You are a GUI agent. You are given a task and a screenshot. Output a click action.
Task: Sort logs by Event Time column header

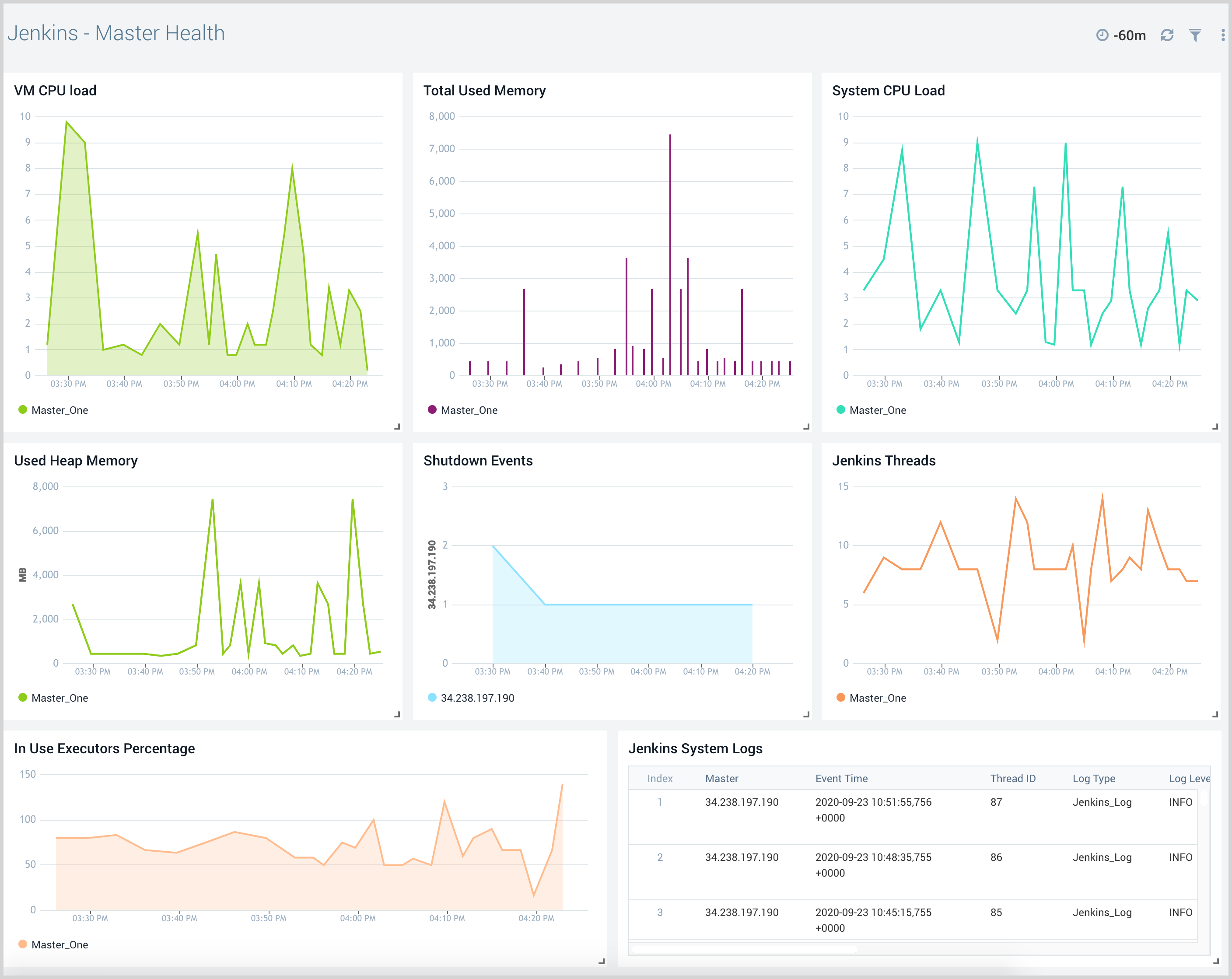tap(841, 778)
